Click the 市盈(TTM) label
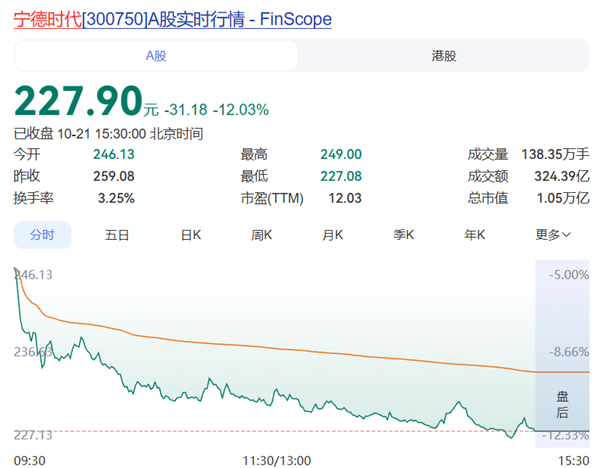 click(272, 198)
